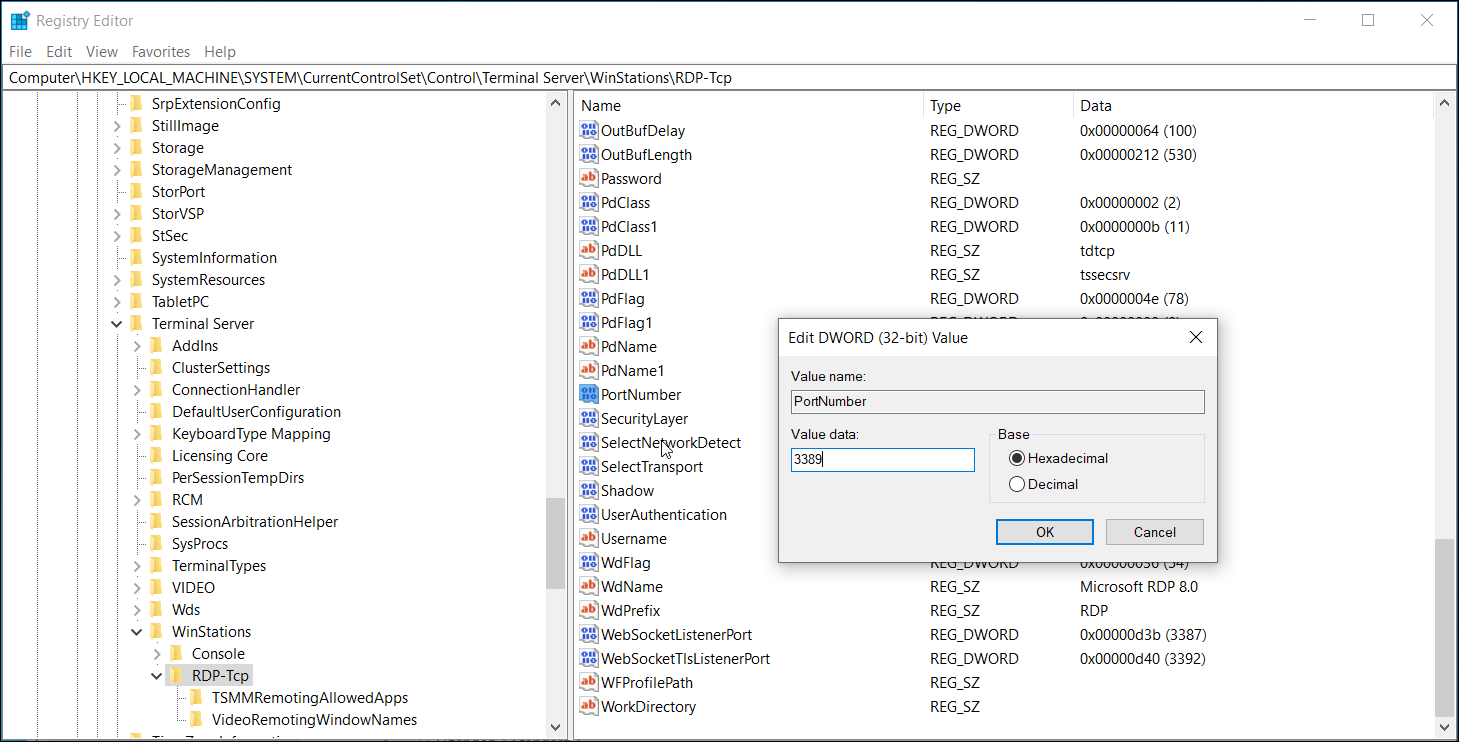This screenshot has width=1459, height=742.
Task: Select the StorageManagement key
Action: pos(222,170)
